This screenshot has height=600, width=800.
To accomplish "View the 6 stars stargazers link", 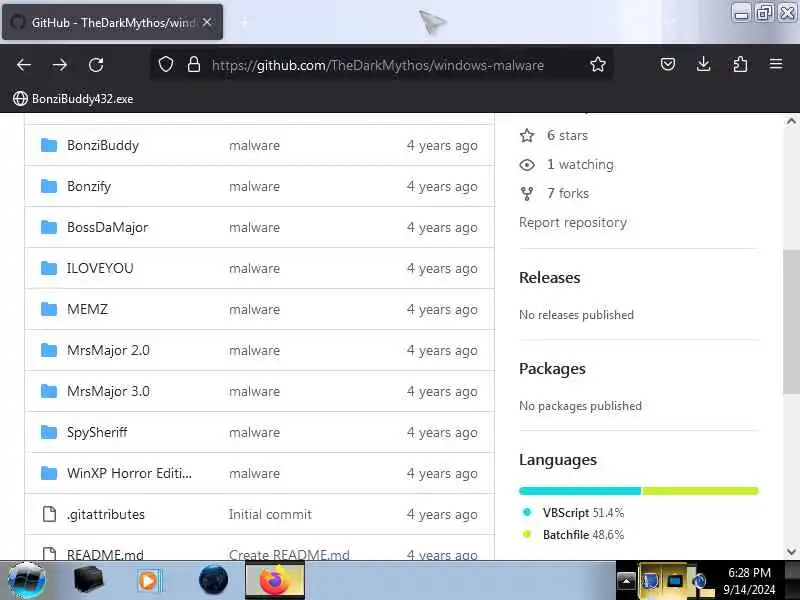I will click(x=567, y=135).
